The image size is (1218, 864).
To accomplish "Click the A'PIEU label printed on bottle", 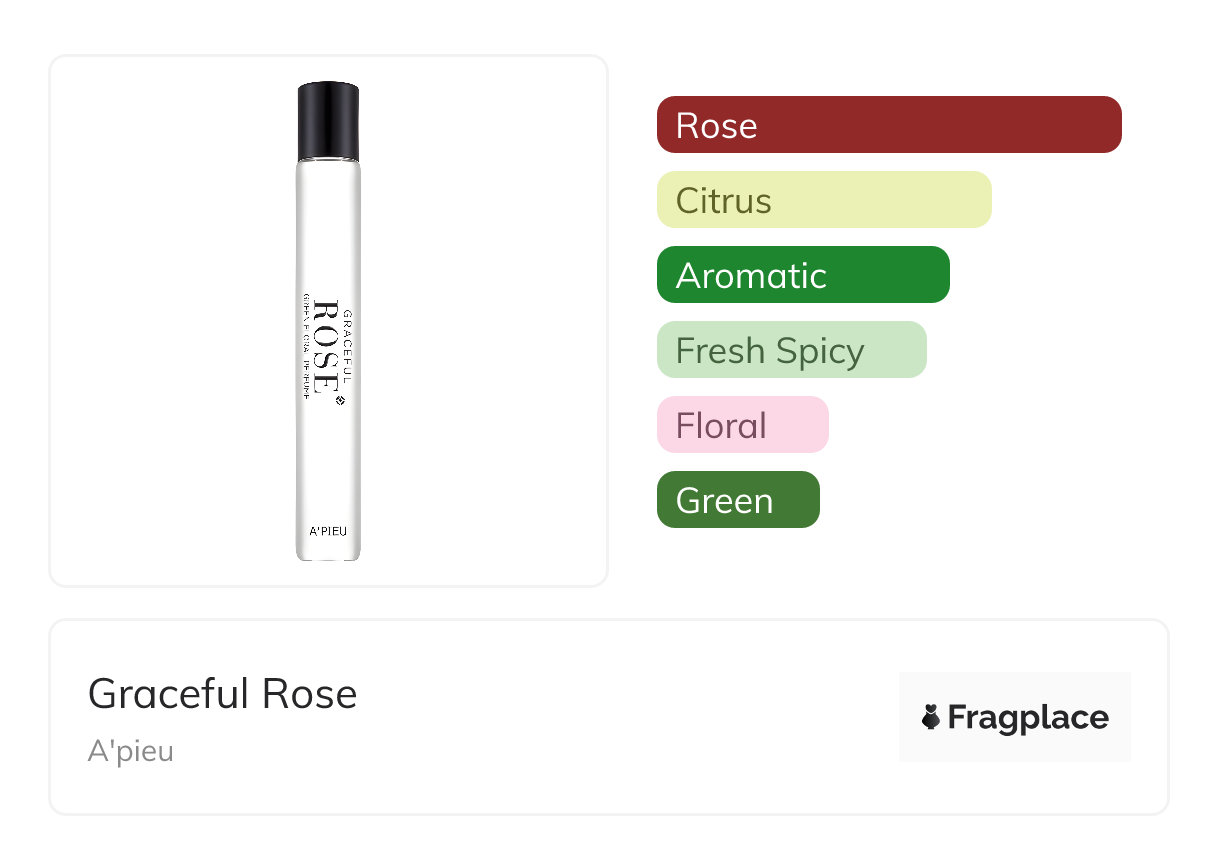I will coord(328,532).
